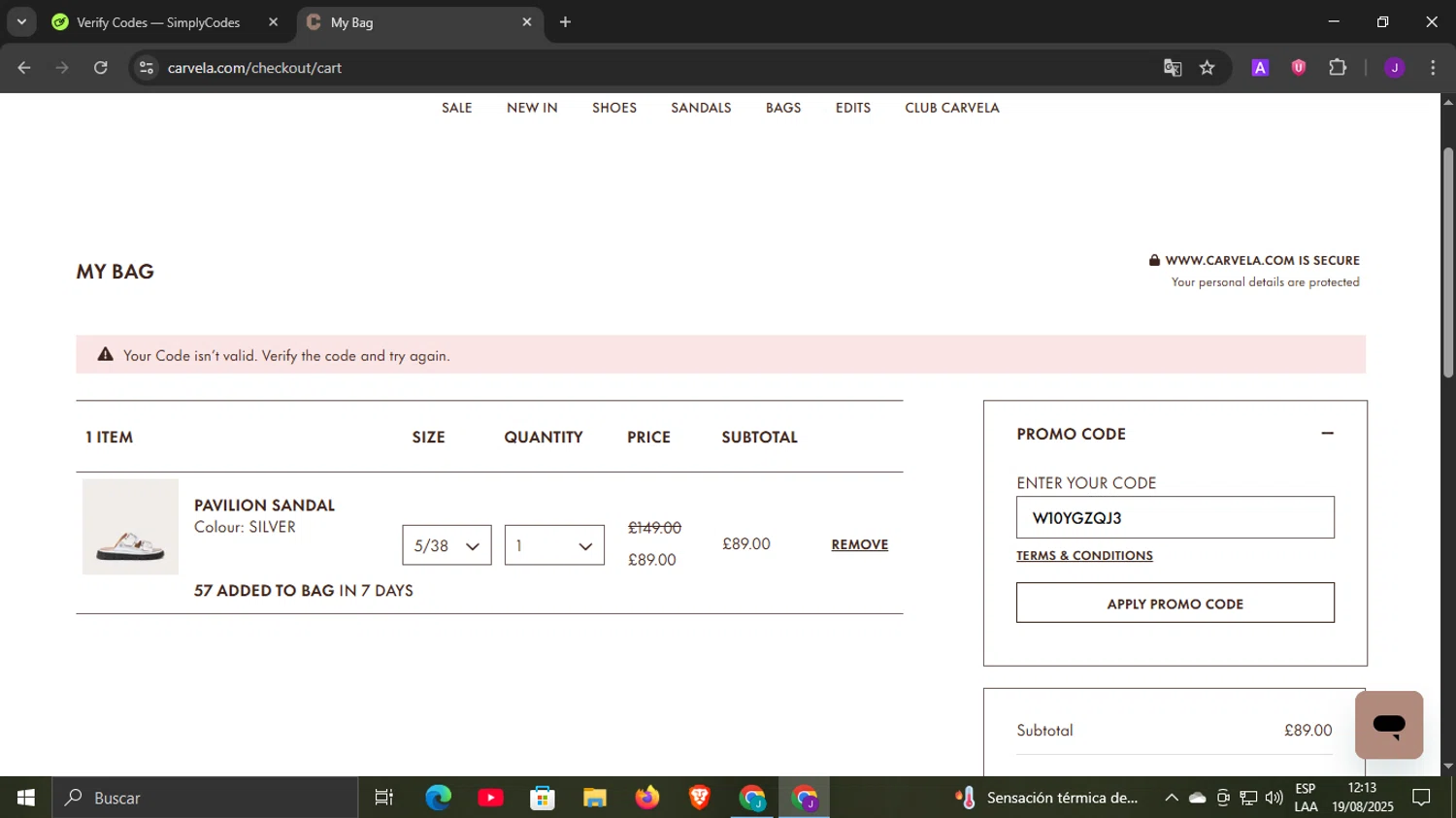Open the Pavilion Sandal product thumbnail

pyautogui.click(x=130, y=527)
